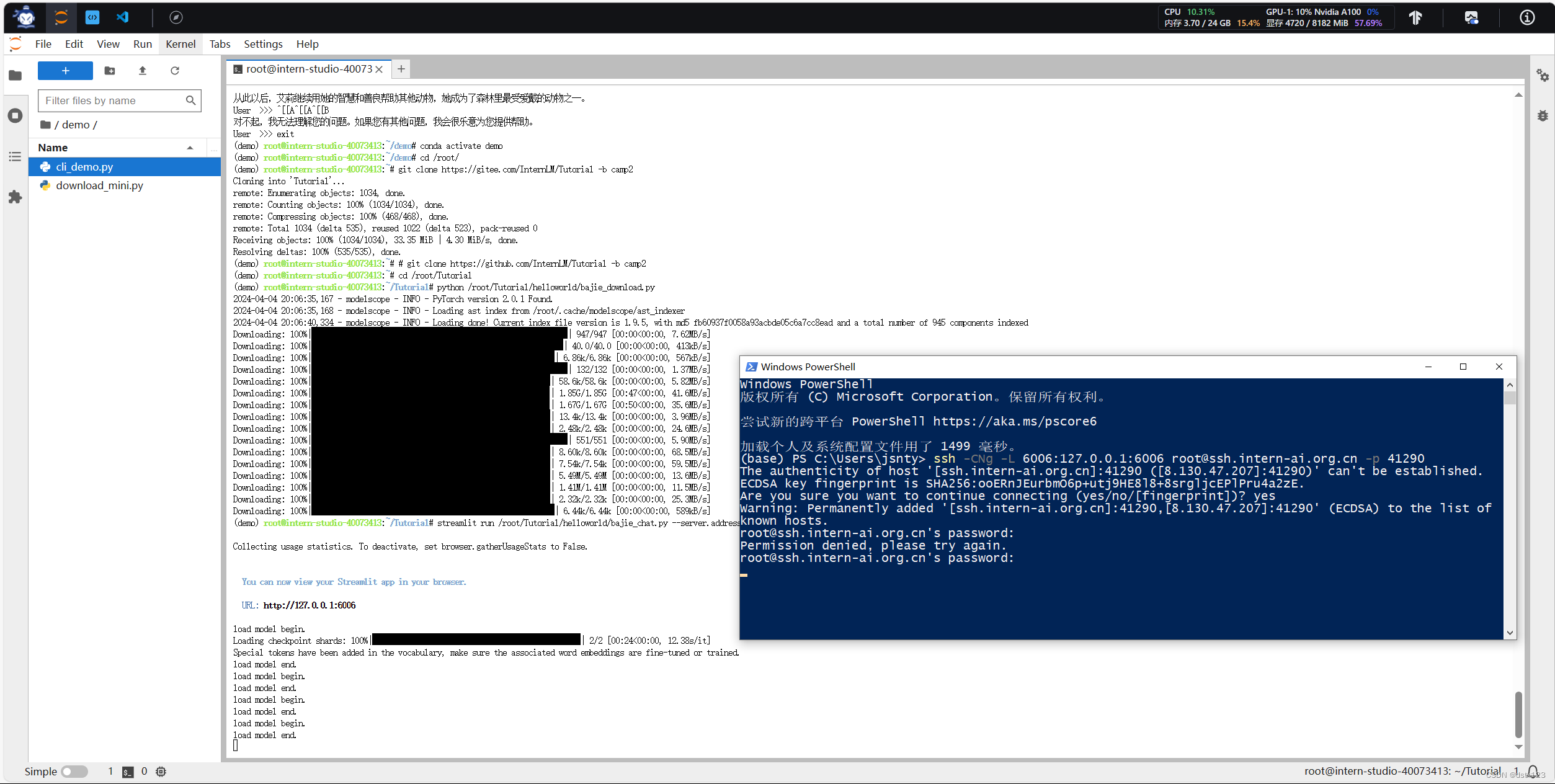Open the Settings menu
Image resolution: width=1555 pixels, height=784 pixels.
pyautogui.click(x=263, y=44)
